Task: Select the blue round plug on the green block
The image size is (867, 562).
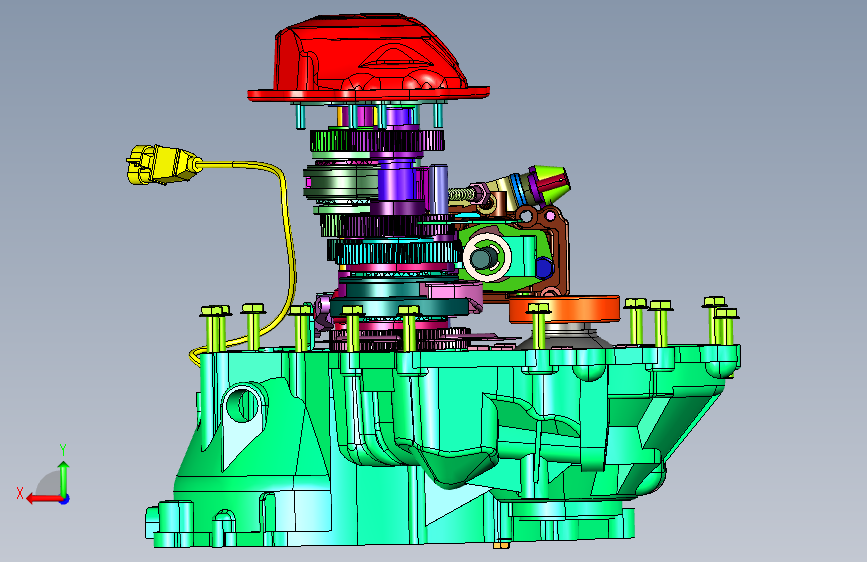Action: (544, 268)
